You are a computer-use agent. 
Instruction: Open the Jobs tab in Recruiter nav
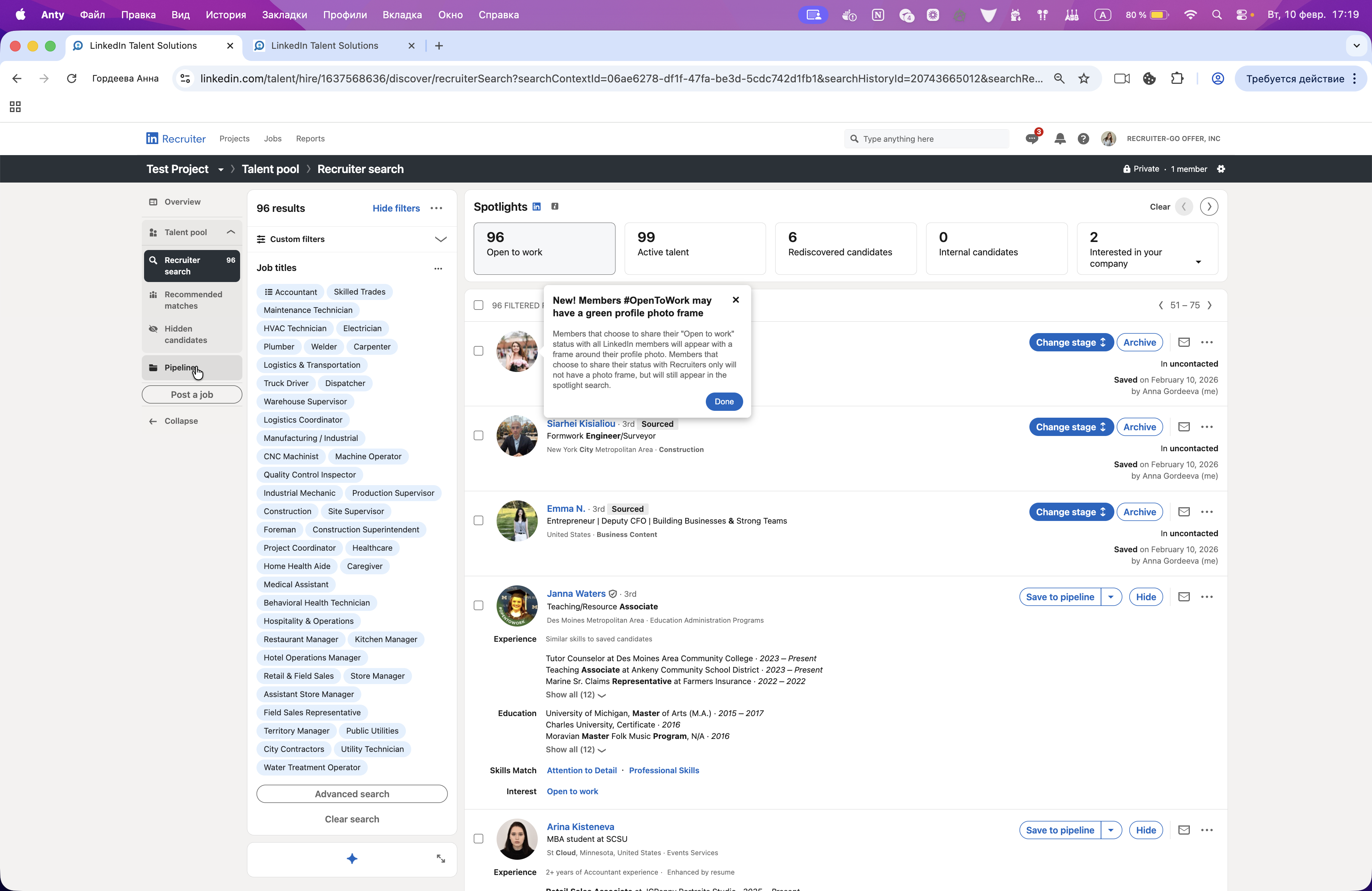tap(272, 139)
